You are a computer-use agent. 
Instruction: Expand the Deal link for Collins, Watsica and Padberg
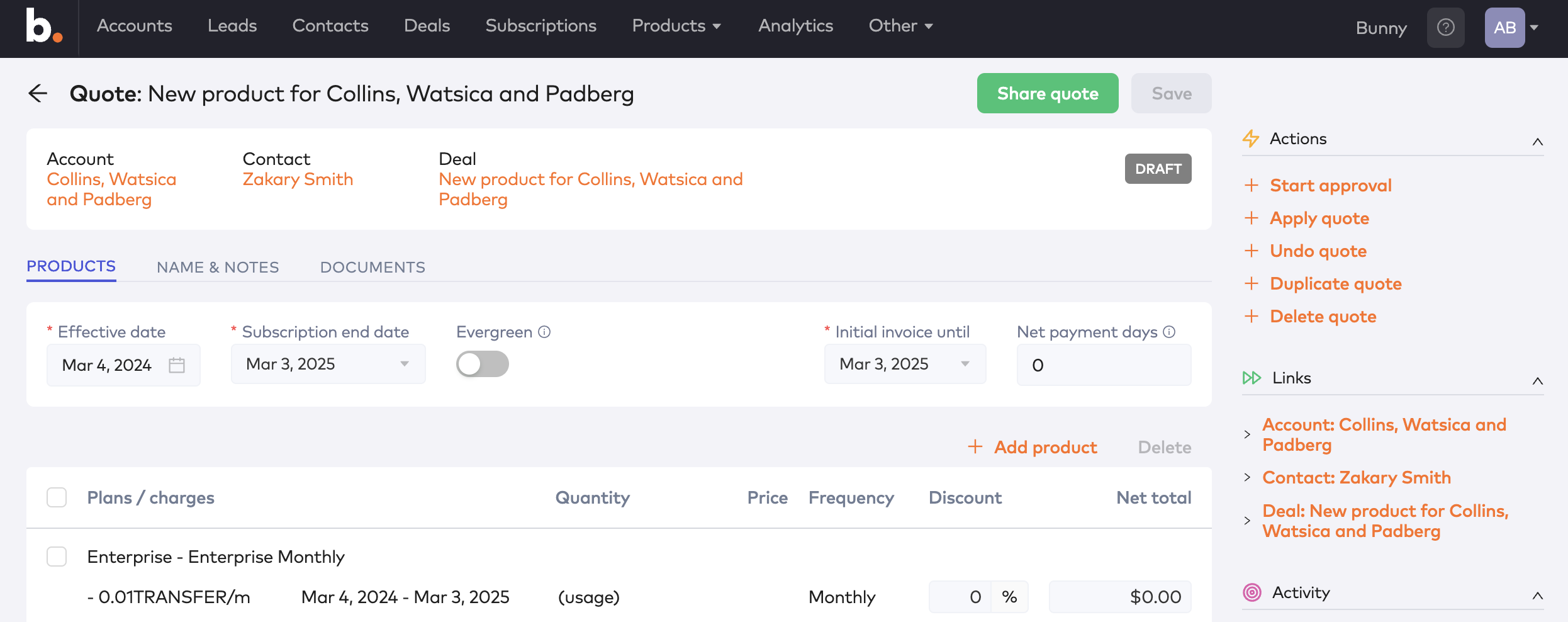(x=1248, y=520)
